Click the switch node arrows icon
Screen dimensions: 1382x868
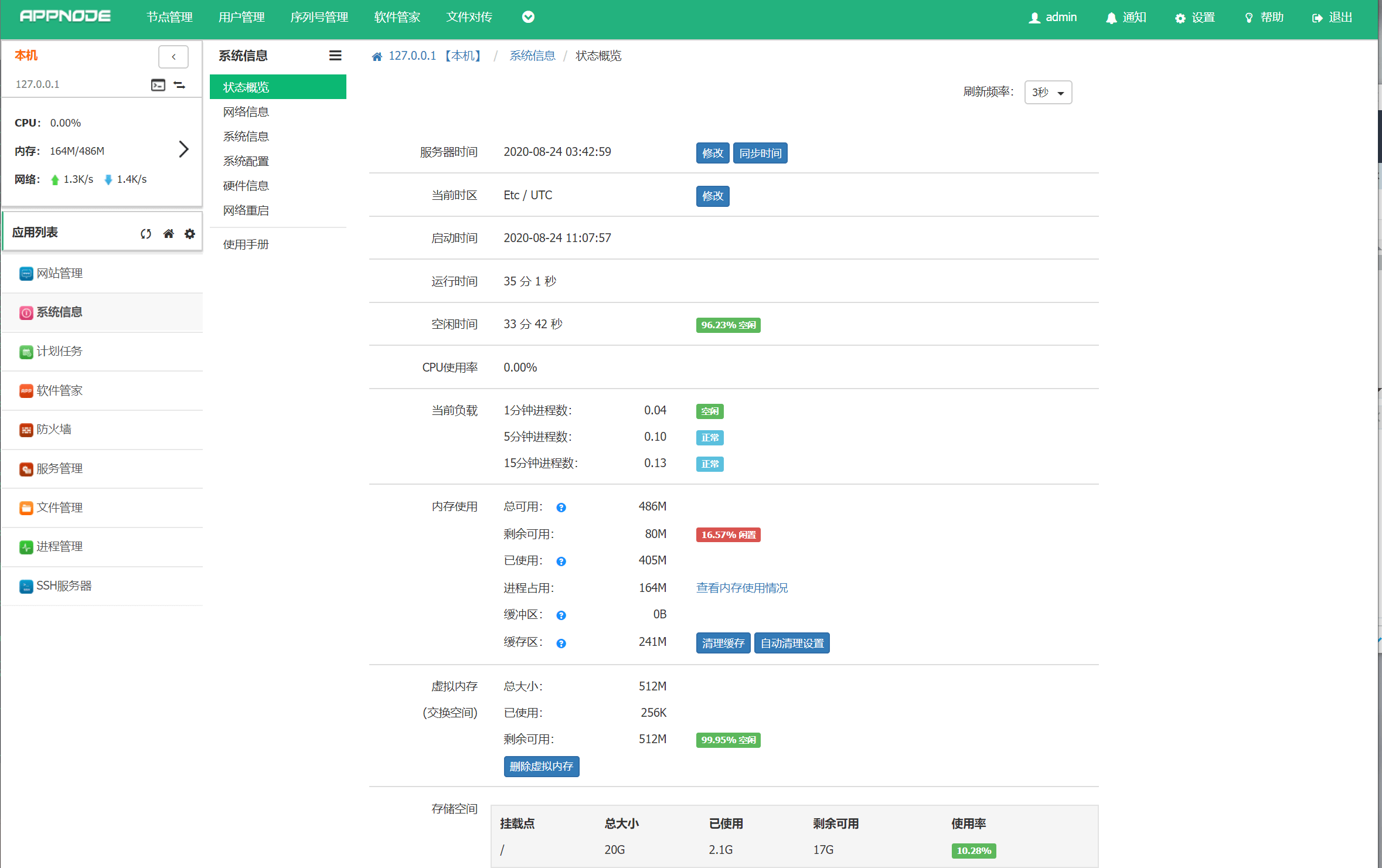179,85
